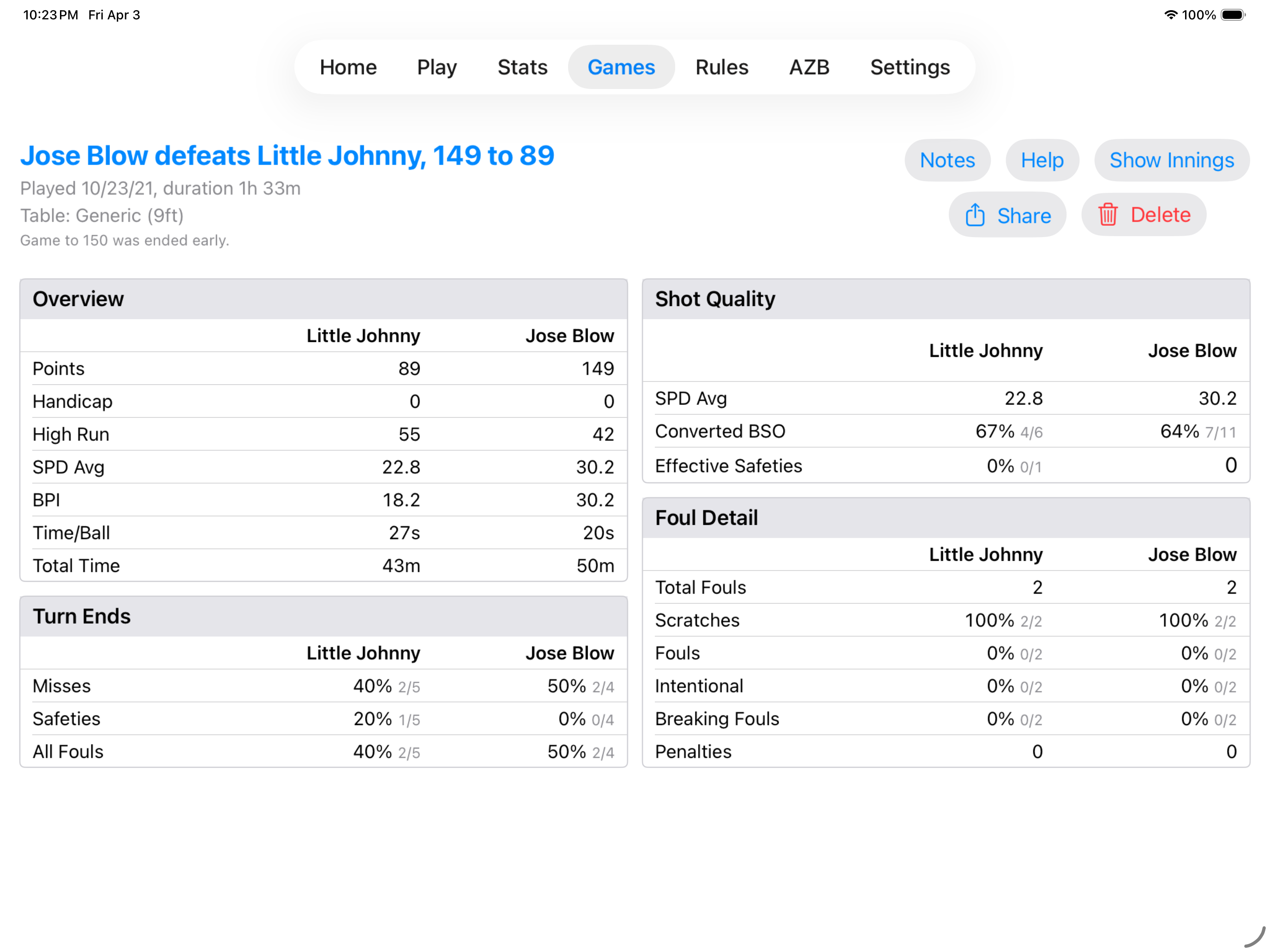Open game Notes
This screenshot has height=952, width=1270.
947,160
